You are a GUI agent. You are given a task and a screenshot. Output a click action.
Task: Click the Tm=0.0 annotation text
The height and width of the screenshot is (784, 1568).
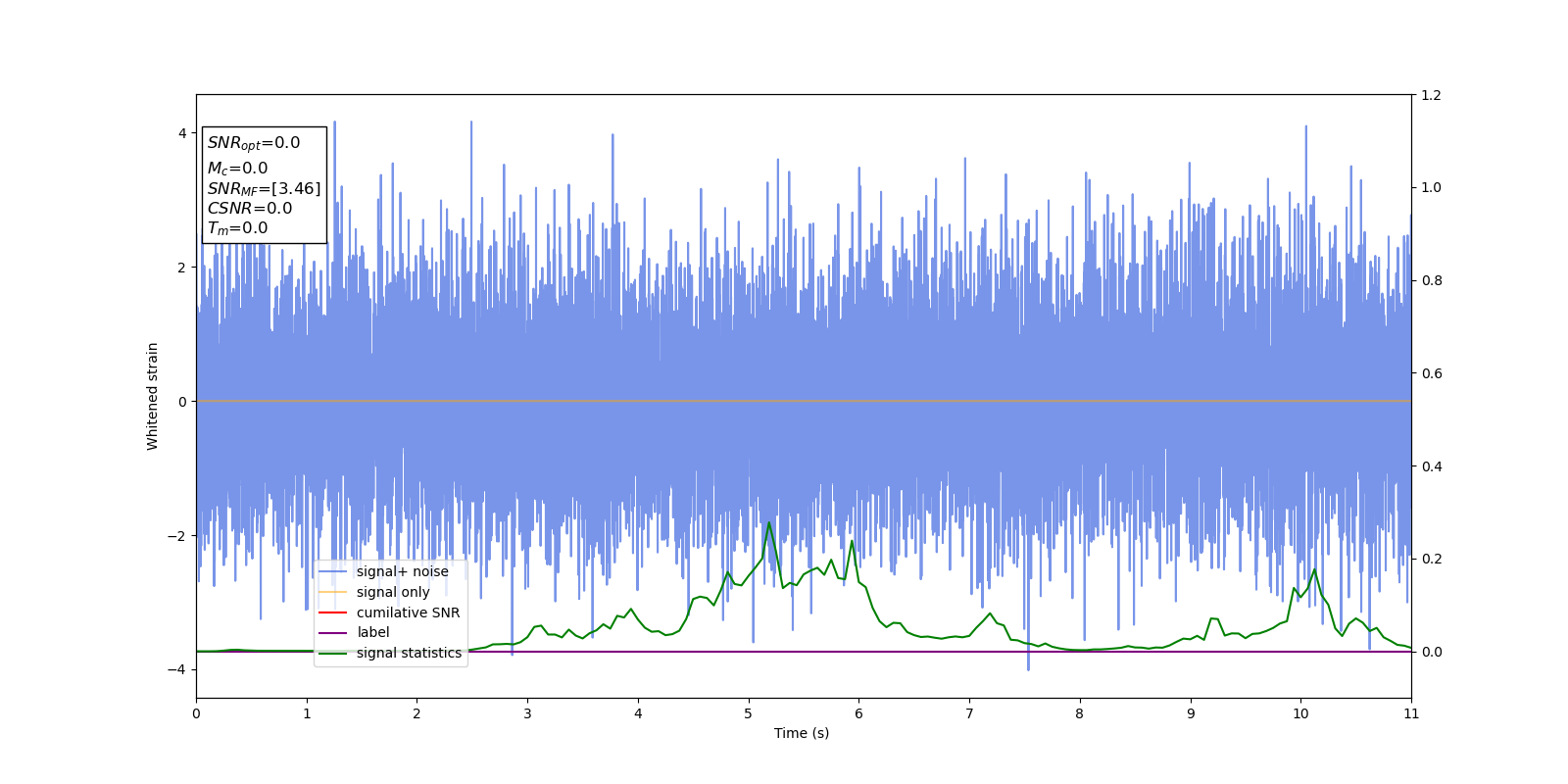click(x=237, y=228)
